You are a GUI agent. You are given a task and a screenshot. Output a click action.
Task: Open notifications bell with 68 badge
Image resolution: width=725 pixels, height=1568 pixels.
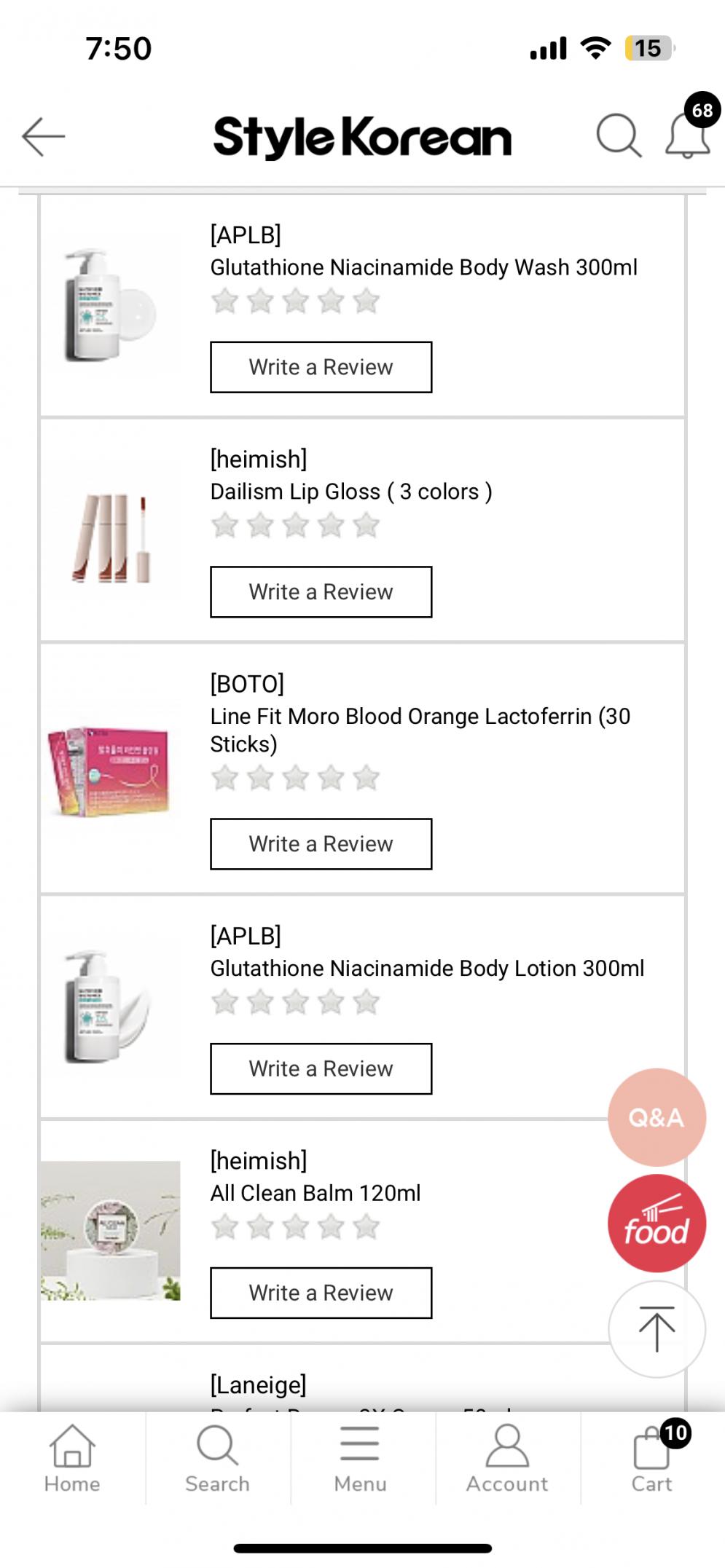[688, 135]
